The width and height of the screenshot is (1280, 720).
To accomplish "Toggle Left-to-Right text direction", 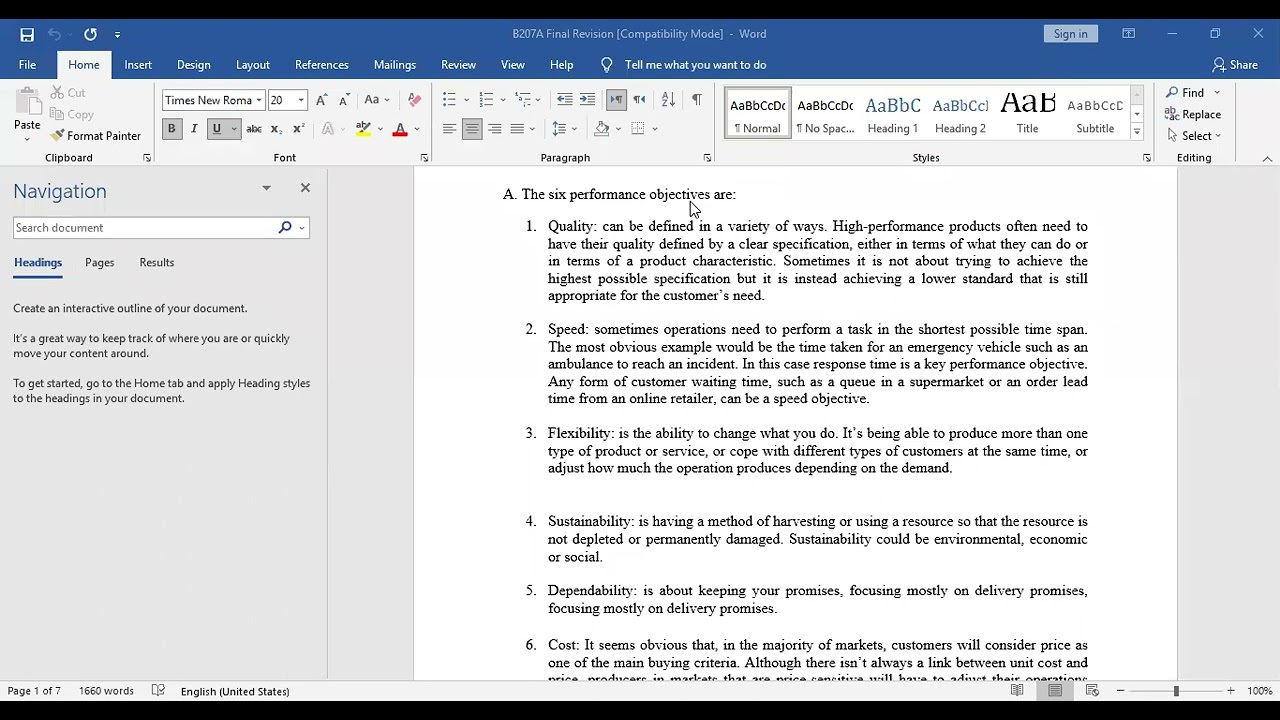I will tap(616, 100).
